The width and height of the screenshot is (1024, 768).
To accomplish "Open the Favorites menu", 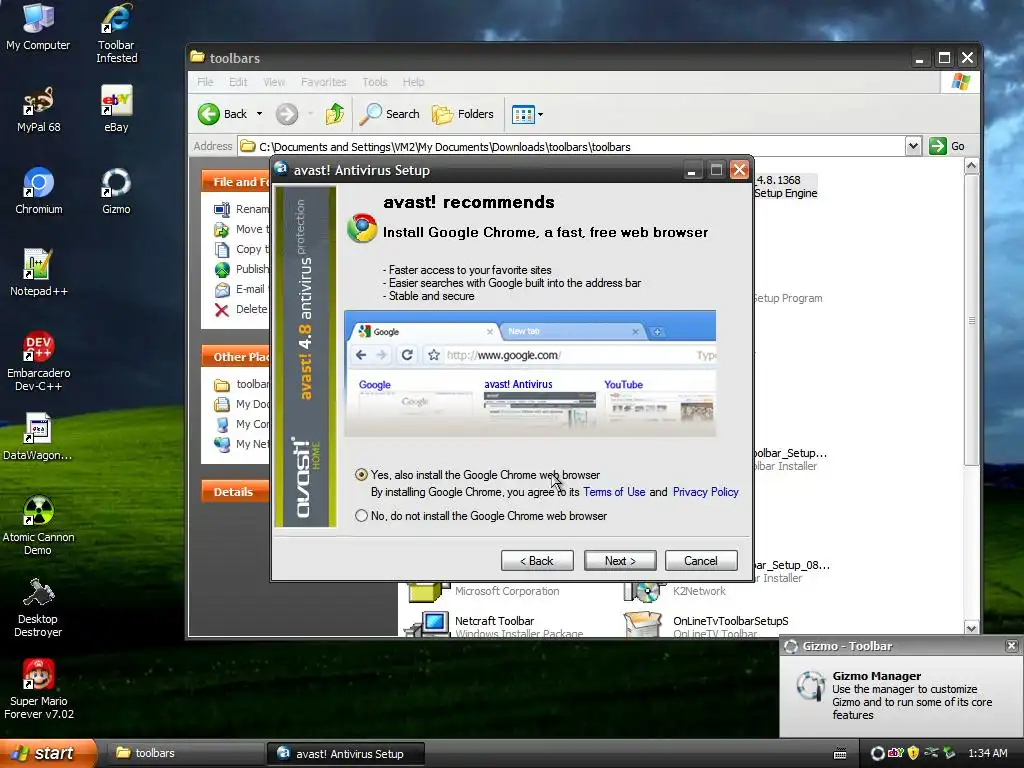I will click(323, 82).
